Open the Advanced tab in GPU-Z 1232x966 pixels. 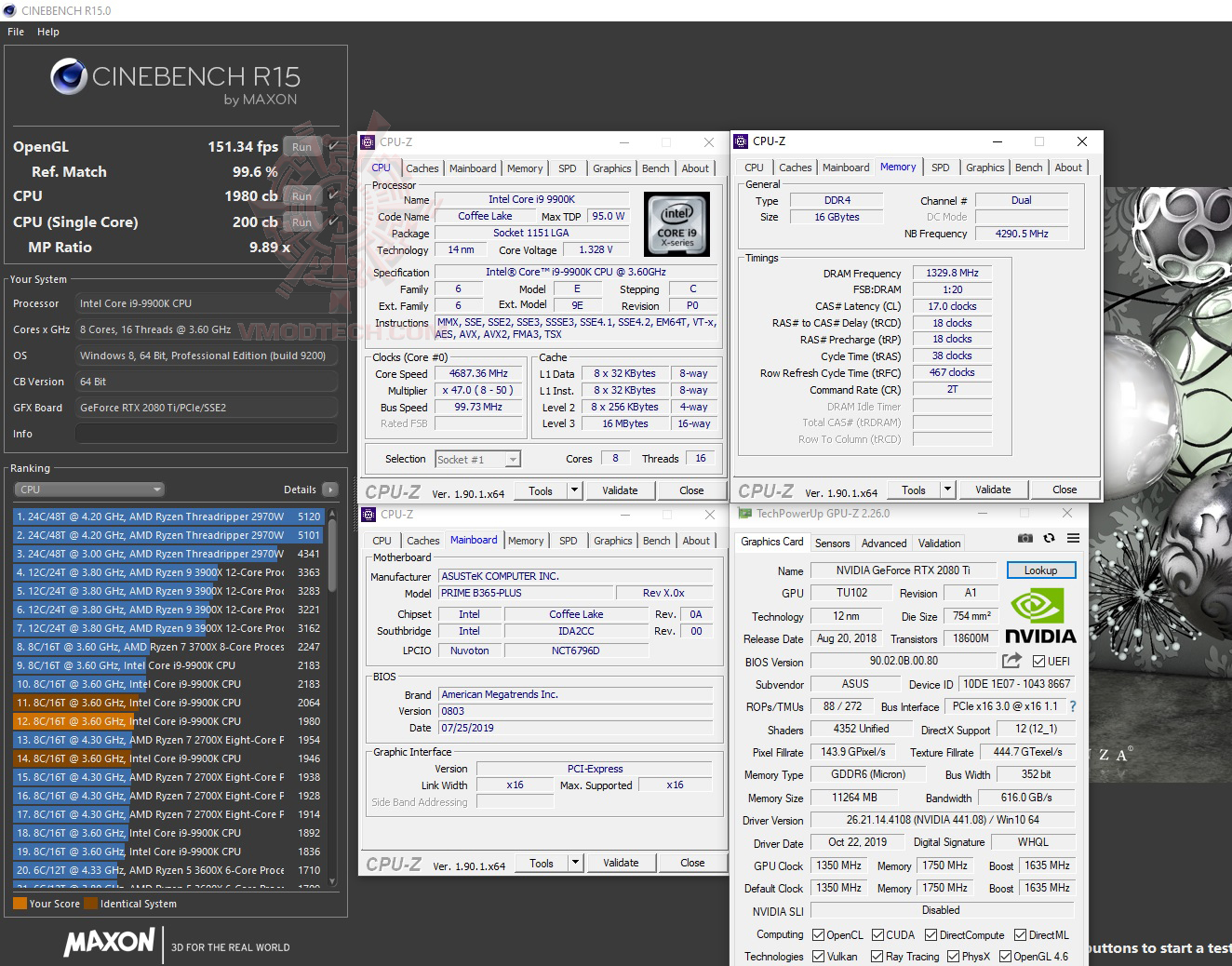[884, 543]
